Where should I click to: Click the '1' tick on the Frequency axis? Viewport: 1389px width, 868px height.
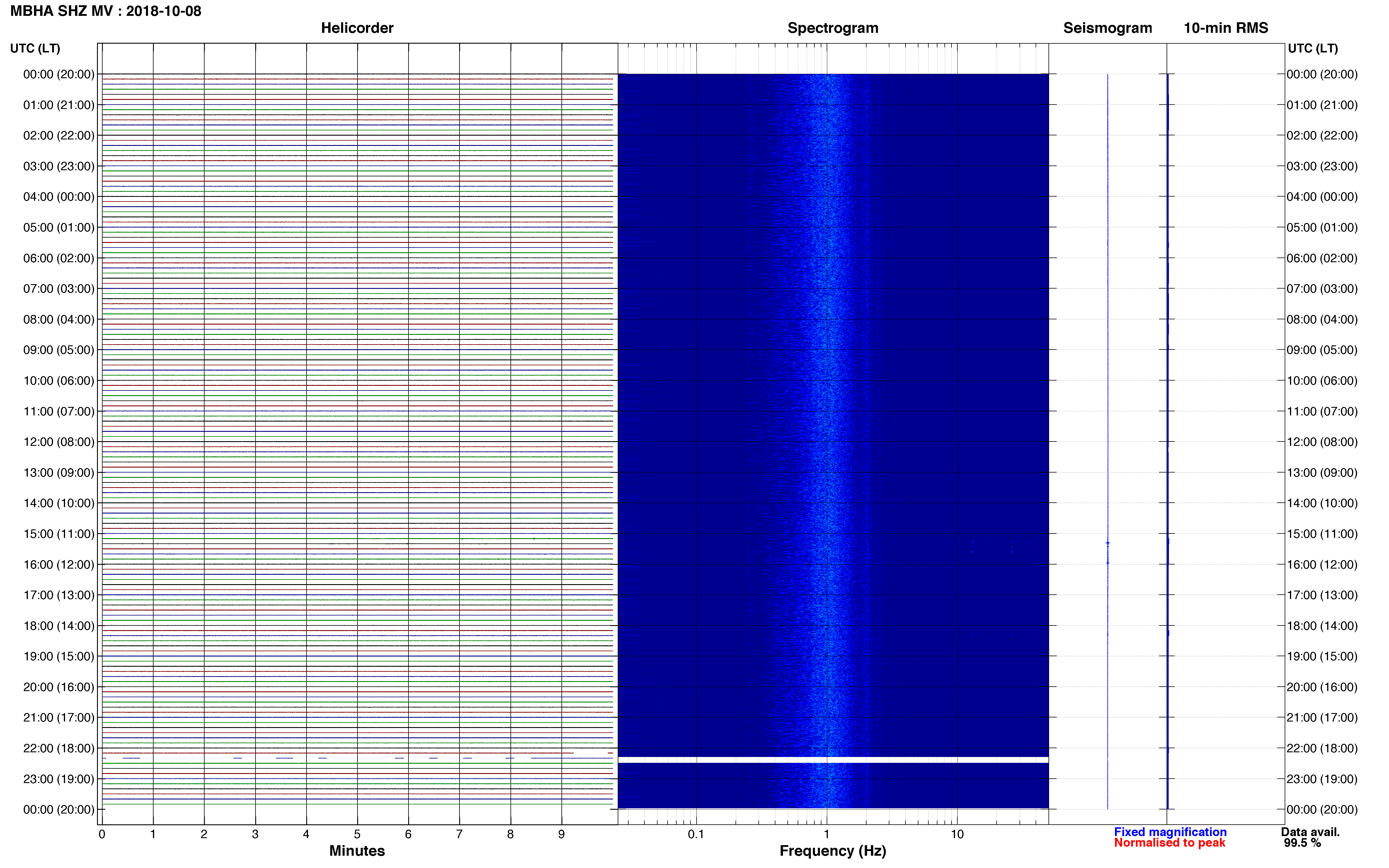[826, 834]
